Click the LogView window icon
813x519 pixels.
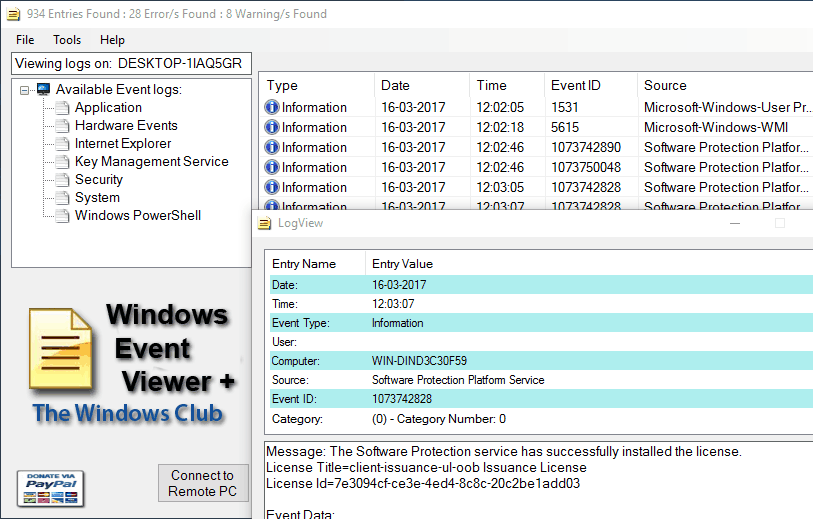coord(264,223)
